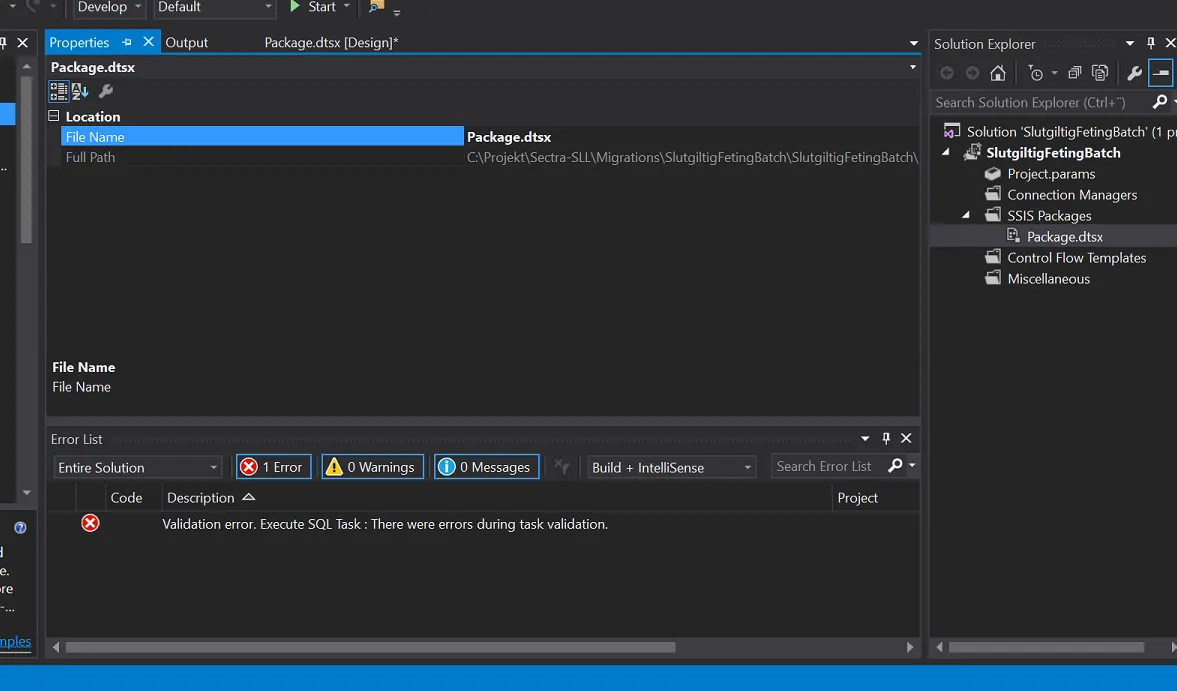Open Property Pages wrench in Properties

click(x=106, y=92)
